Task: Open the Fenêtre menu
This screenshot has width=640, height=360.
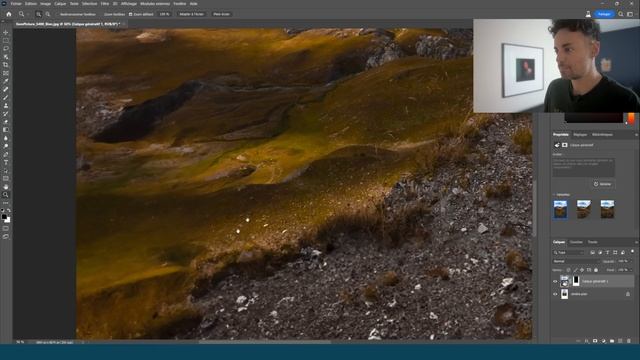Action: (x=180, y=4)
